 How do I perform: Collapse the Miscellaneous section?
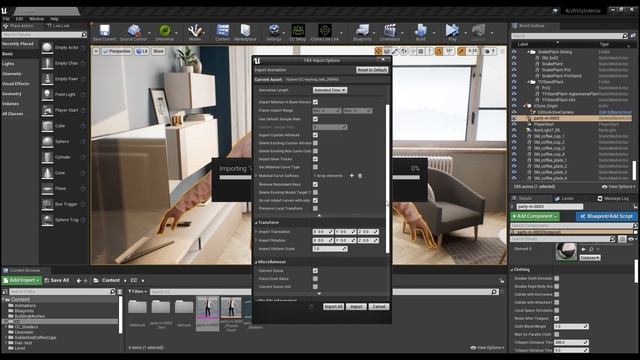tap(256, 262)
